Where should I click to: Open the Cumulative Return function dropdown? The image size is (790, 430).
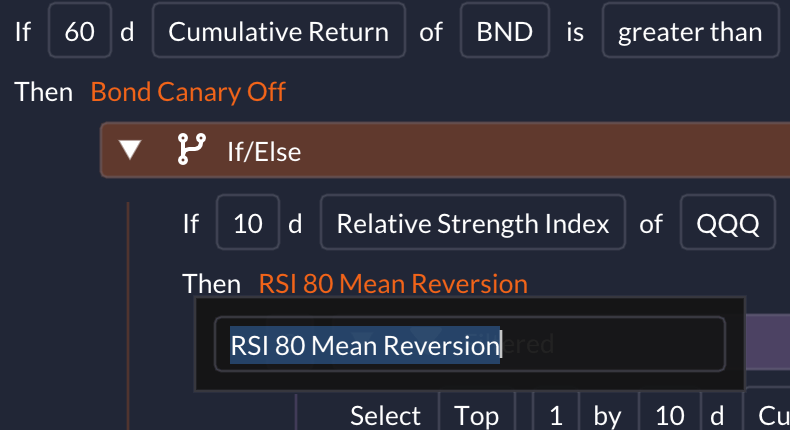(x=279, y=31)
